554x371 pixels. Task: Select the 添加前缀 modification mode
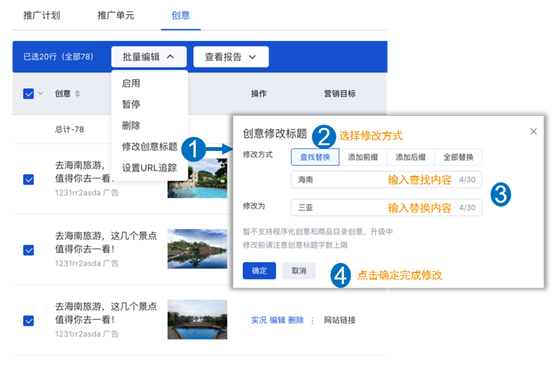363,157
